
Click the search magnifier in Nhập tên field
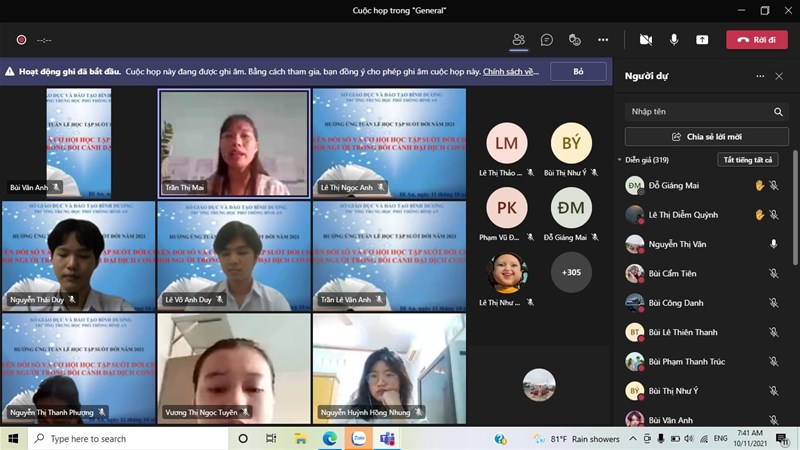[x=778, y=112]
